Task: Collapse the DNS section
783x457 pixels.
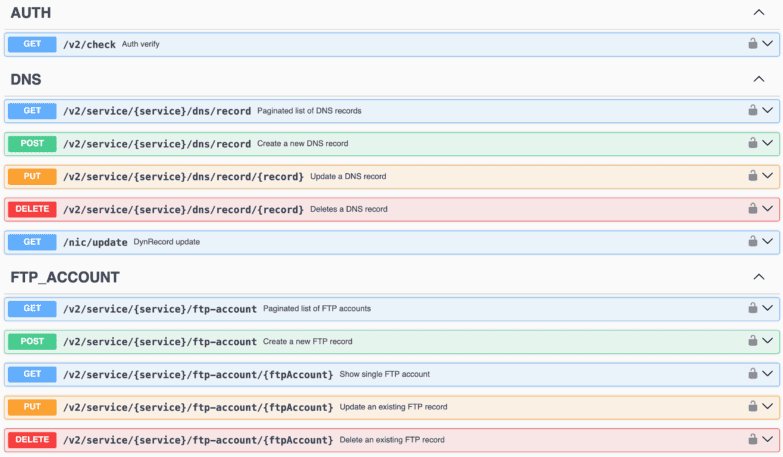Action: (759, 79)
